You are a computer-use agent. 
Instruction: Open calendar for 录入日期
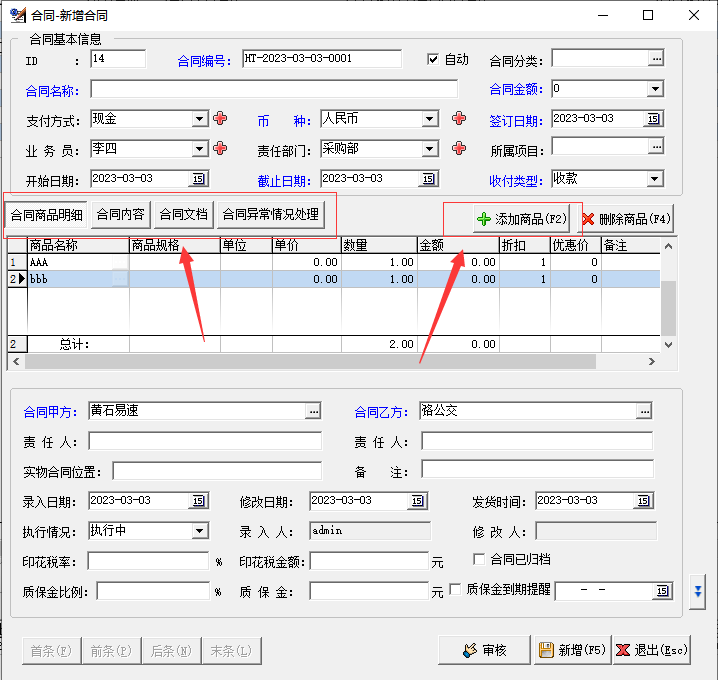[198, 501]
